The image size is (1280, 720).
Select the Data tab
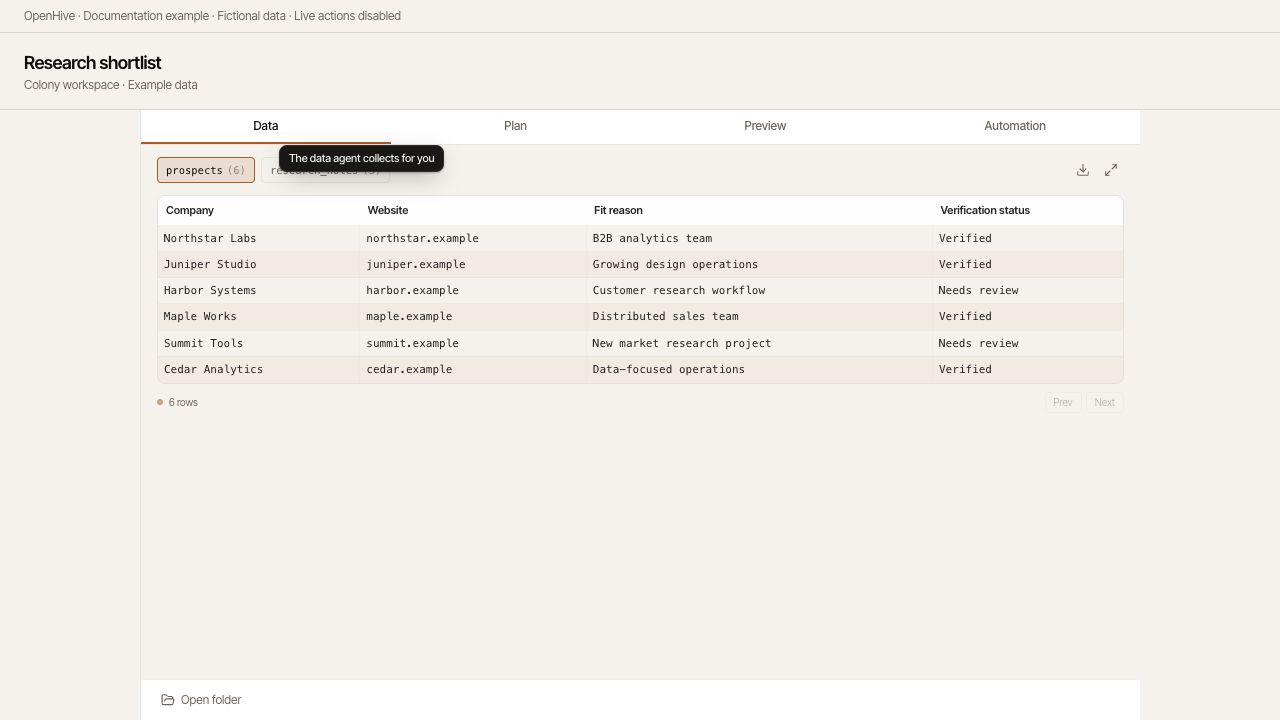click(265, 126)
